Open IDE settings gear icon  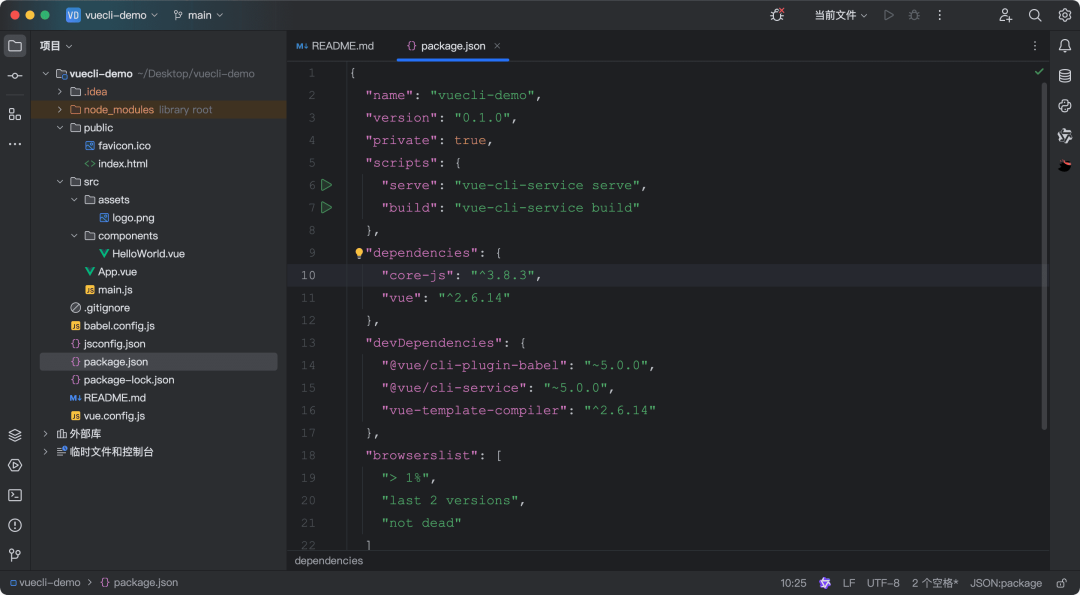coord(1065,15)
